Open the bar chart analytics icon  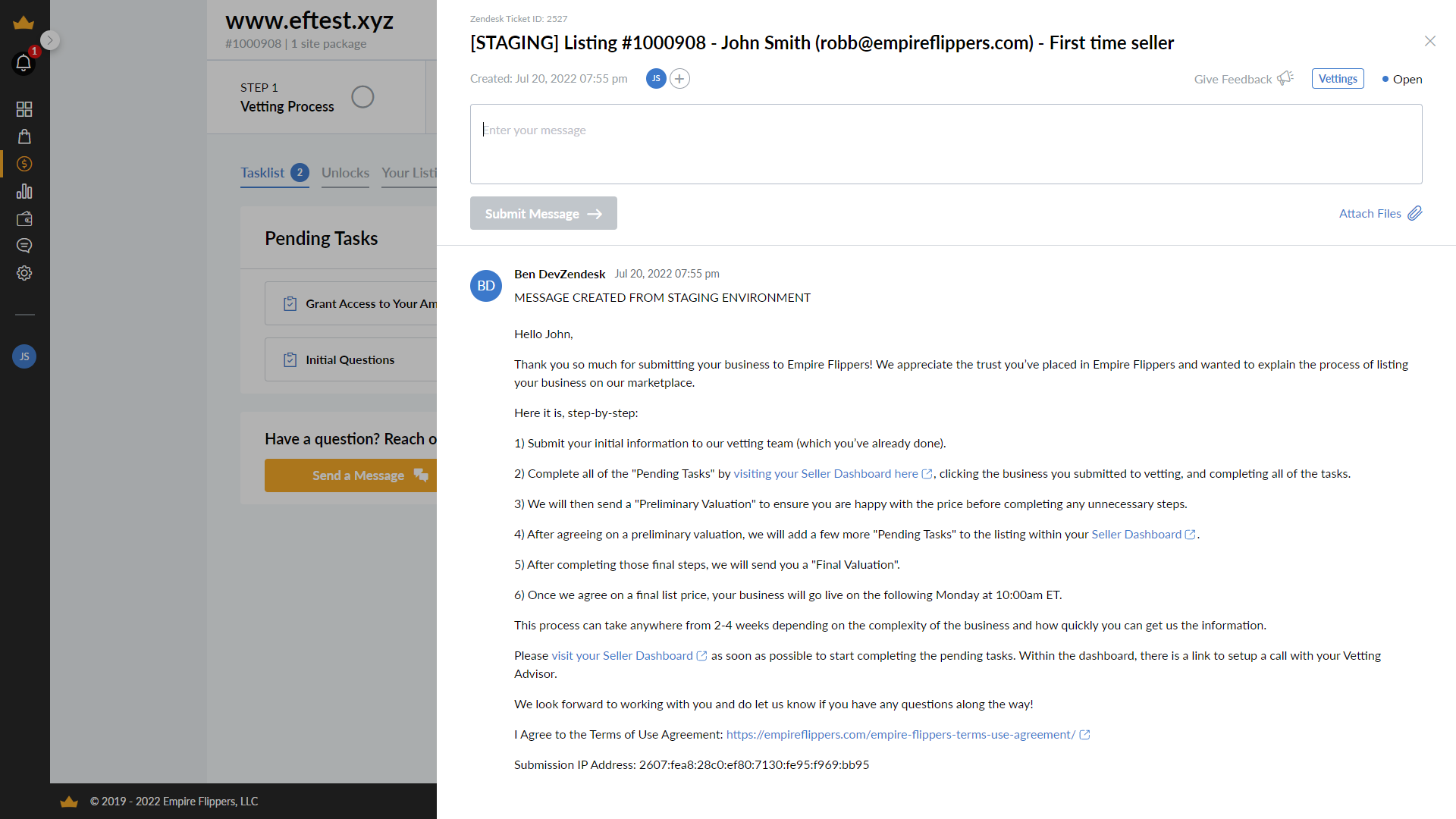[x=24, y=191]
